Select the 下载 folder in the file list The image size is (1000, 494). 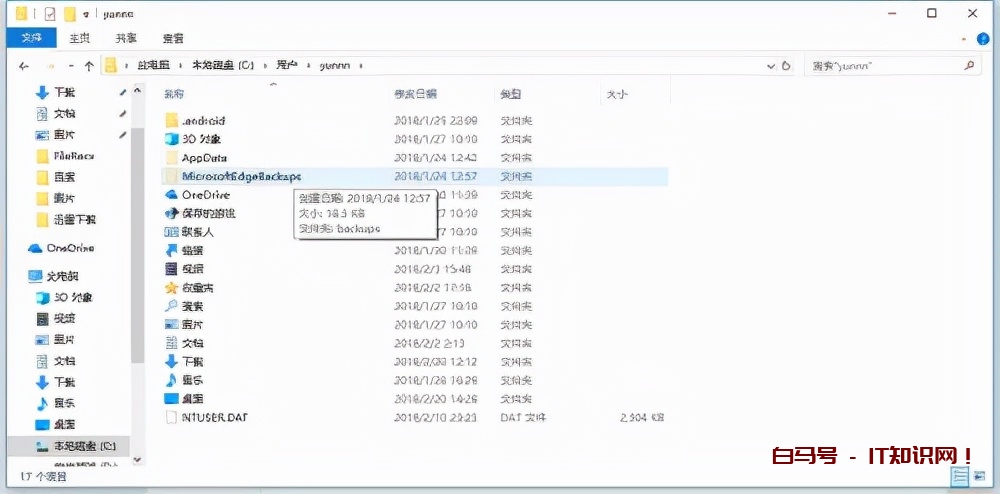tap(184, 361)
